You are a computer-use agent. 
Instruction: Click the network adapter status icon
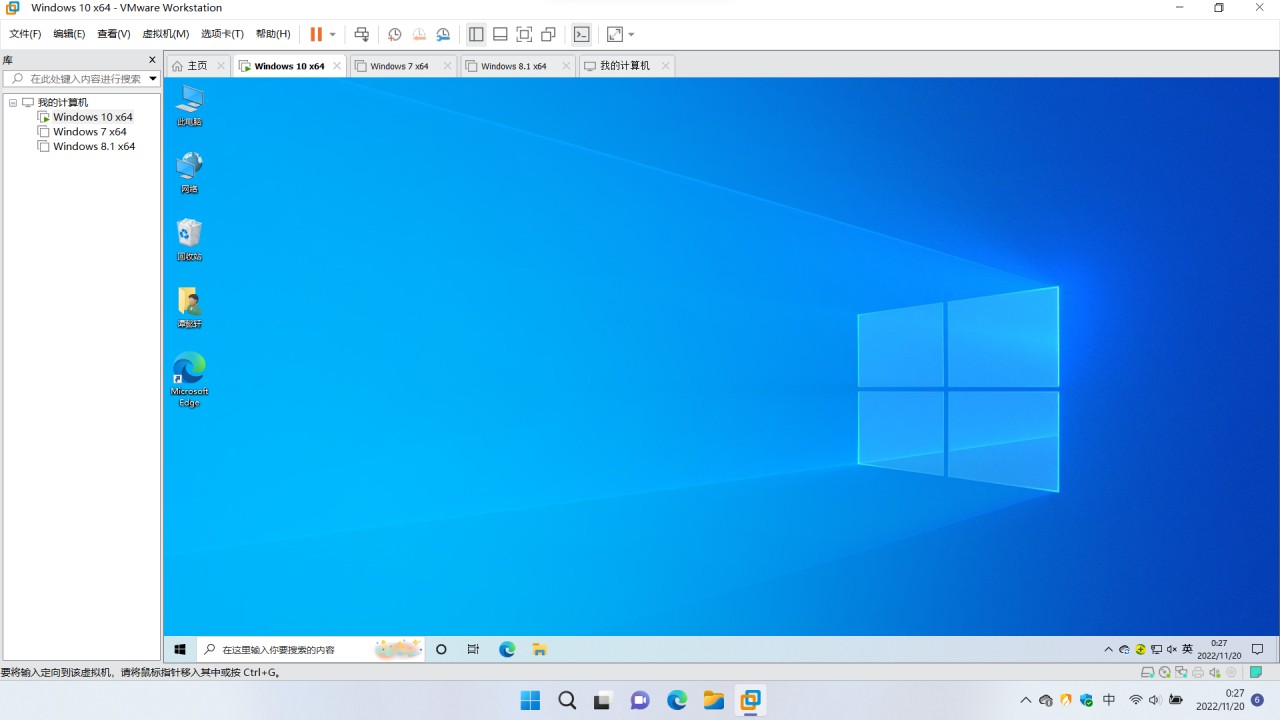click(1181, 673)
